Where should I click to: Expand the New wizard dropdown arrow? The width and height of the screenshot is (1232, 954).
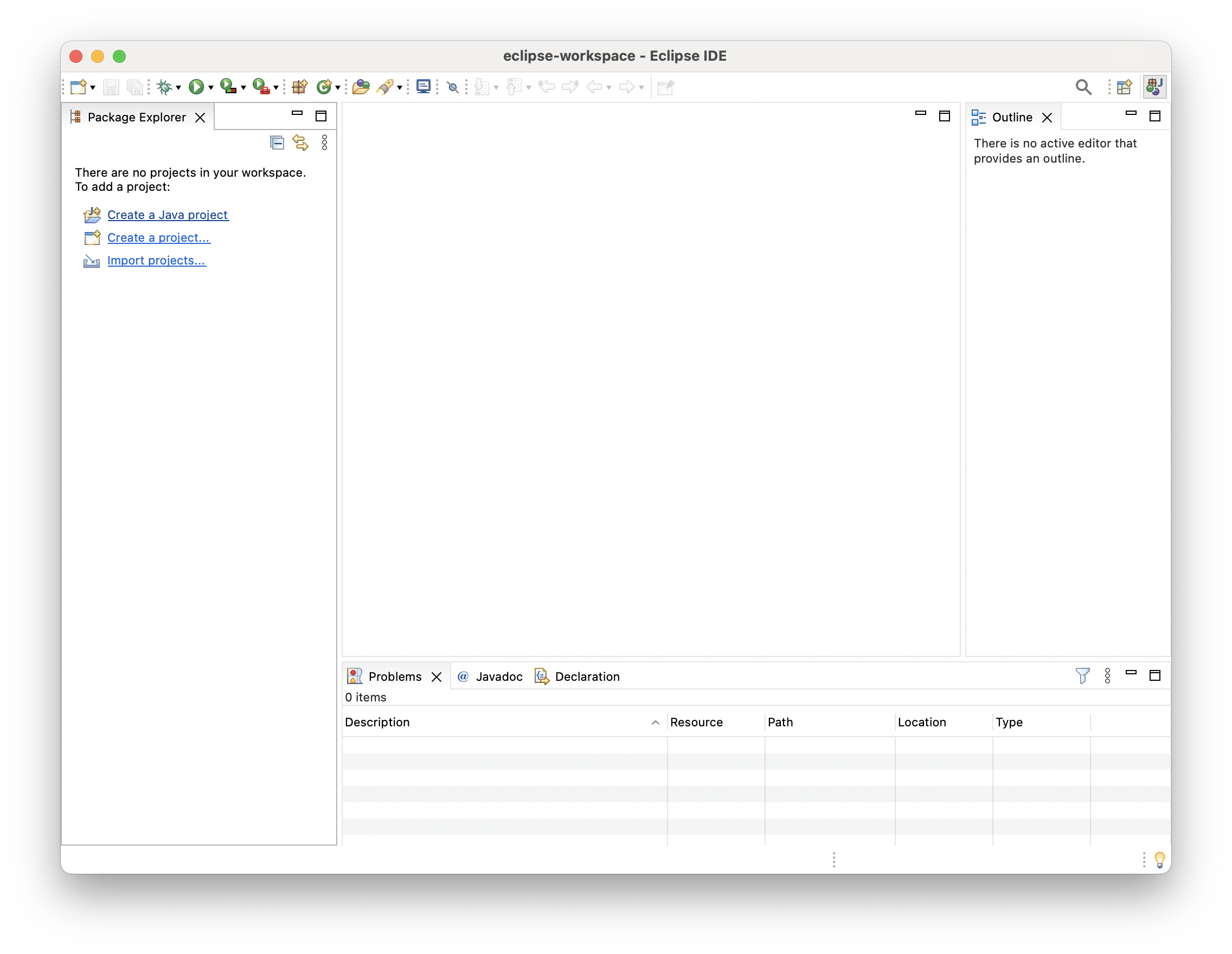pyautogui.click(x=93, y=87)
